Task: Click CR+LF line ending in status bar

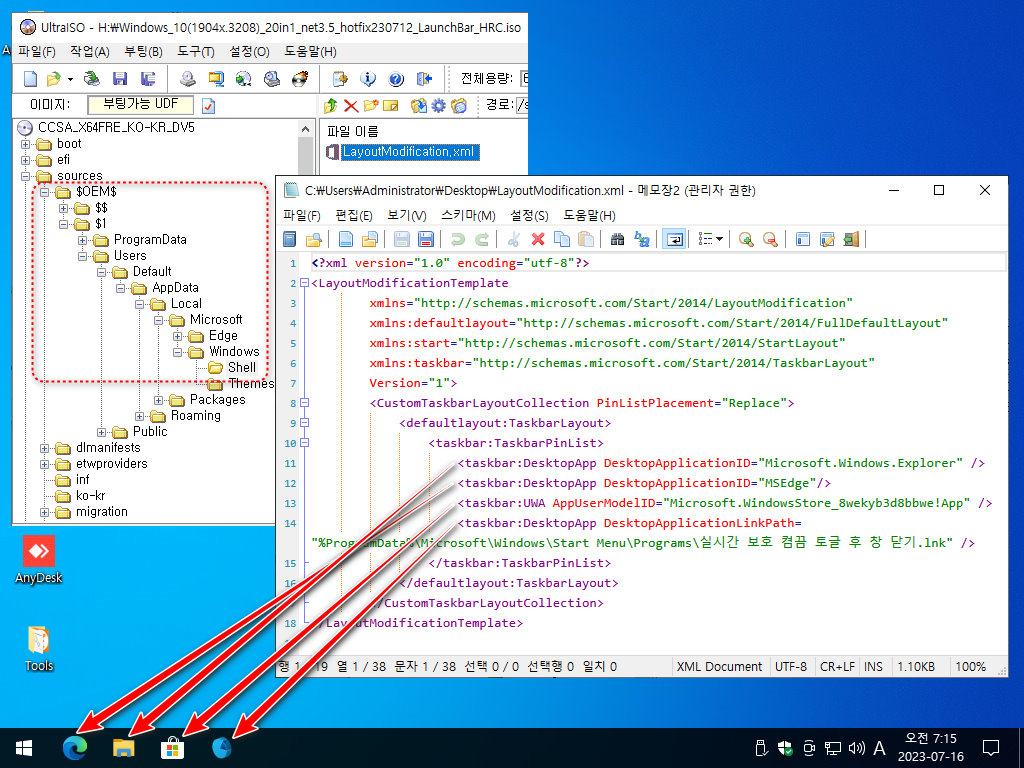Action: tap(837, 667)
